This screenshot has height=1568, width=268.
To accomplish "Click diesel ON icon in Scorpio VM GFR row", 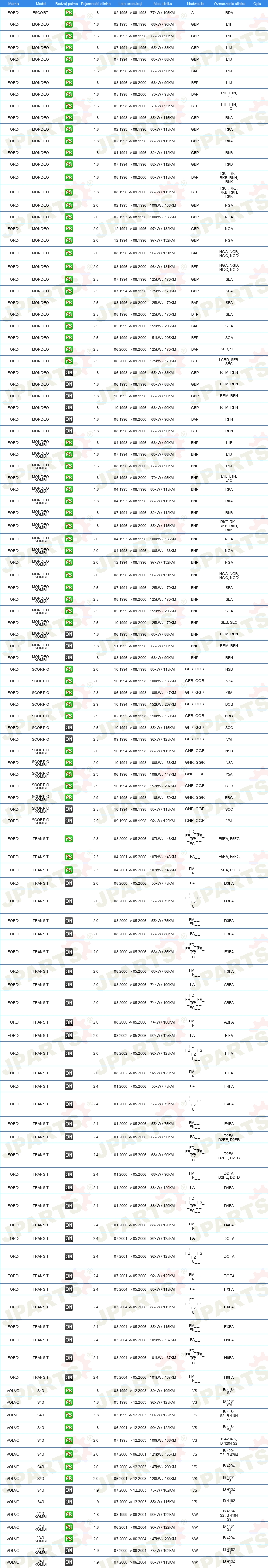I will pos(69,739).
